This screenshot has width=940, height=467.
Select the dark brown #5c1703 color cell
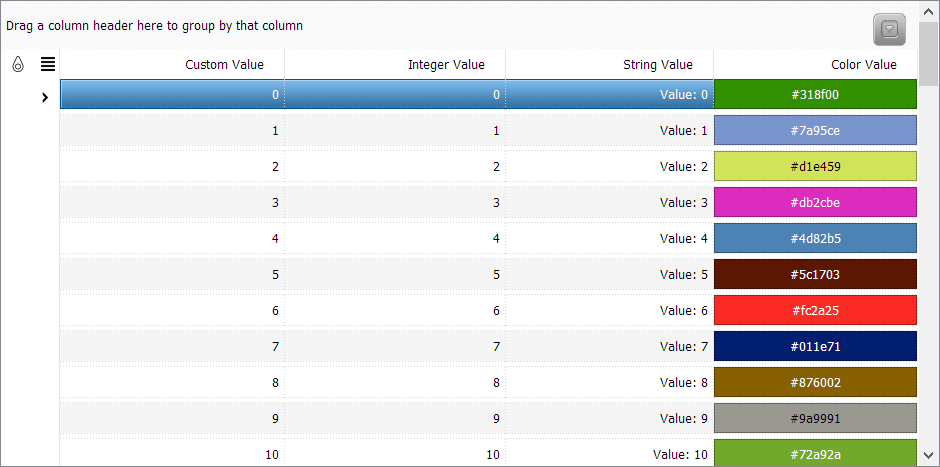tap(815, 274)
